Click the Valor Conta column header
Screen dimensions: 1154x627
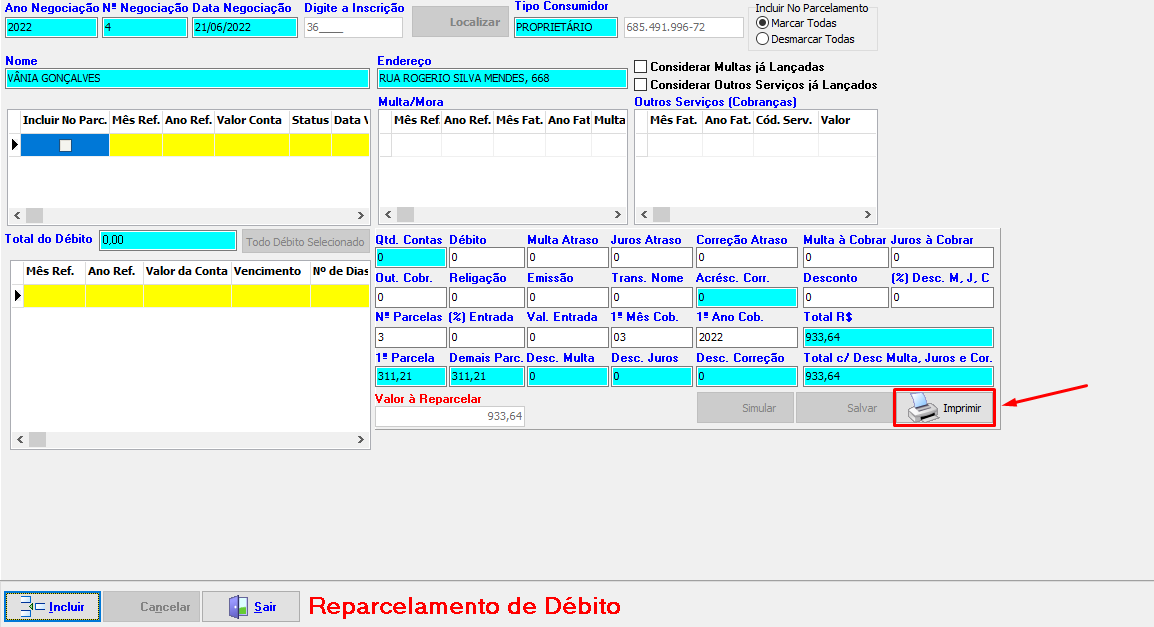tap(250, 120)
